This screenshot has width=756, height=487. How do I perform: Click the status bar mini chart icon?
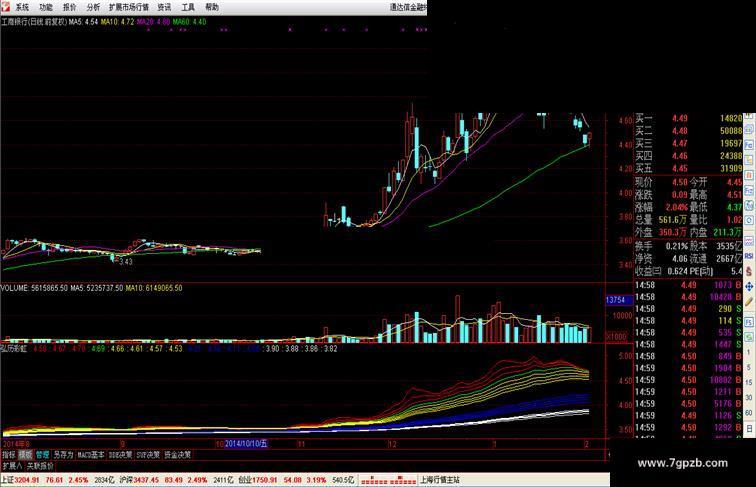click(389, 480)
